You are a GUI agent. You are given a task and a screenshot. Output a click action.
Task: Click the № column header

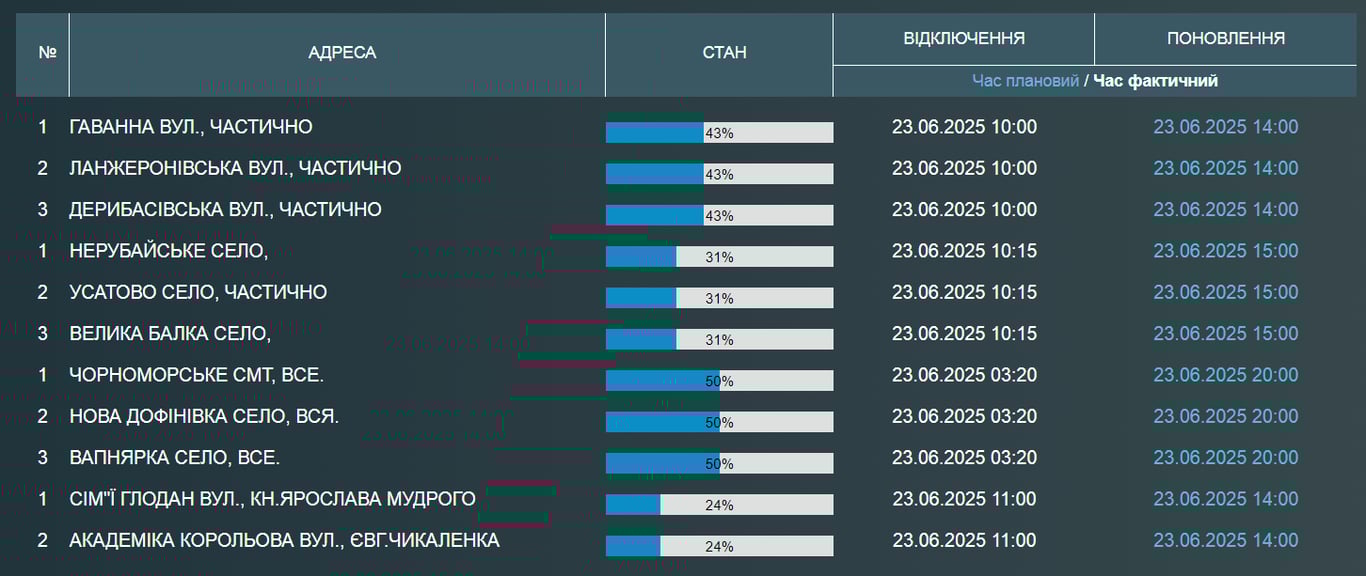[47, 53]
